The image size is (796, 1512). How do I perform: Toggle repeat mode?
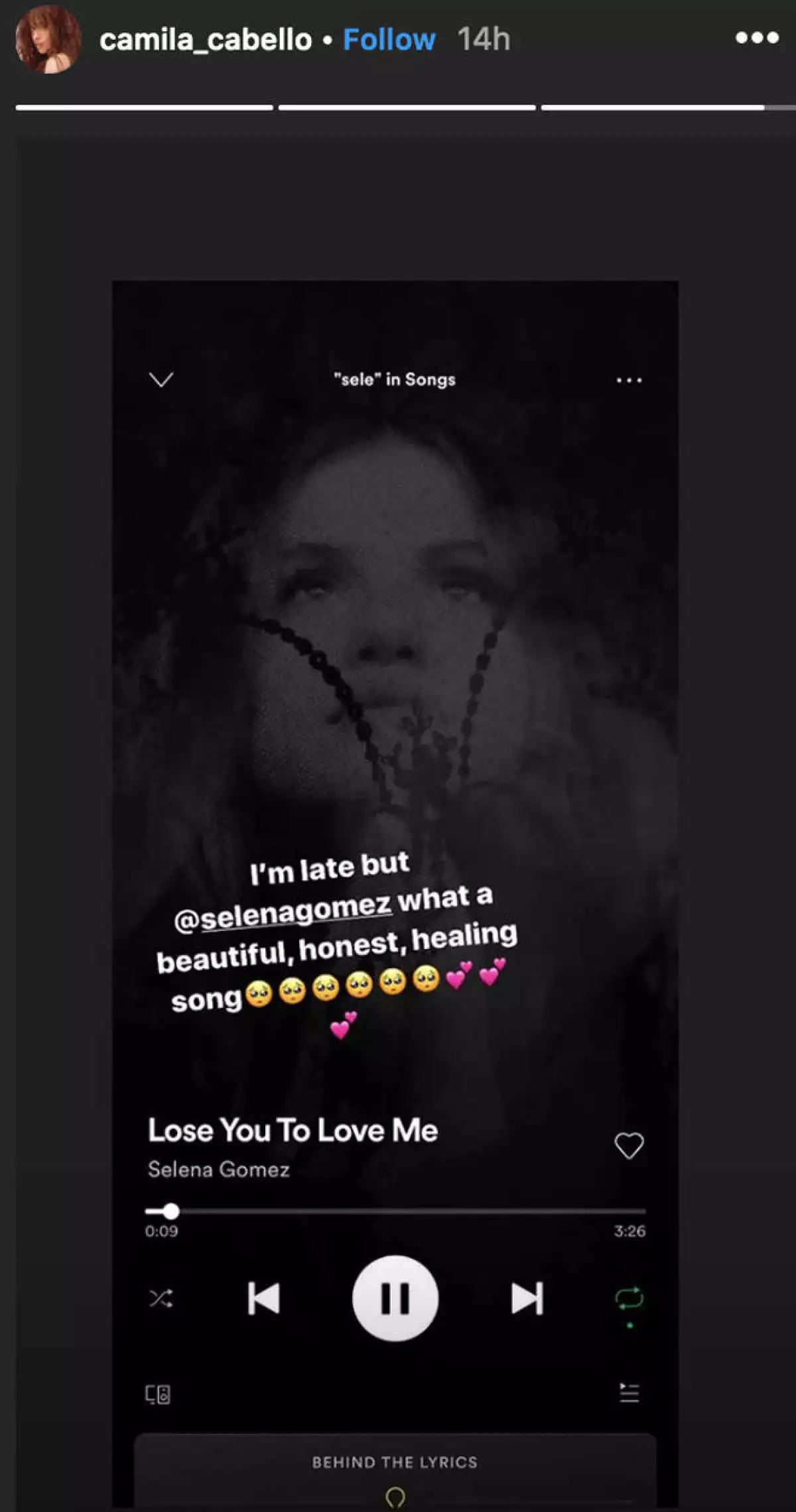(x=629, y=1298)
